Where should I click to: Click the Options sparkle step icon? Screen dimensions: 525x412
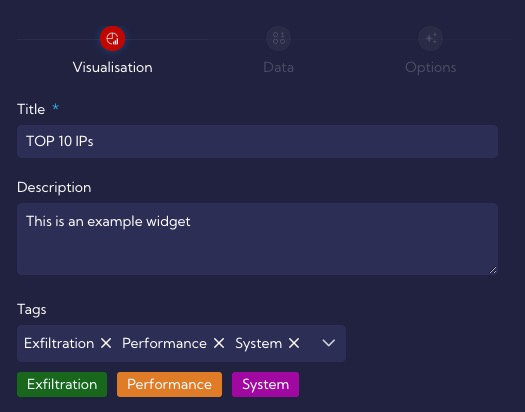tap(431, 38)
